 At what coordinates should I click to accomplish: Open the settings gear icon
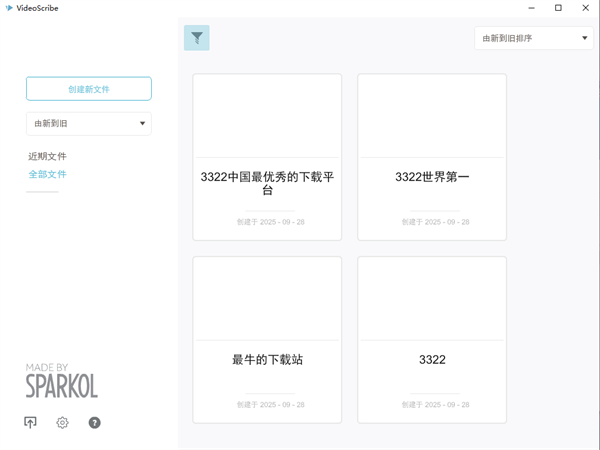point(62,422)
